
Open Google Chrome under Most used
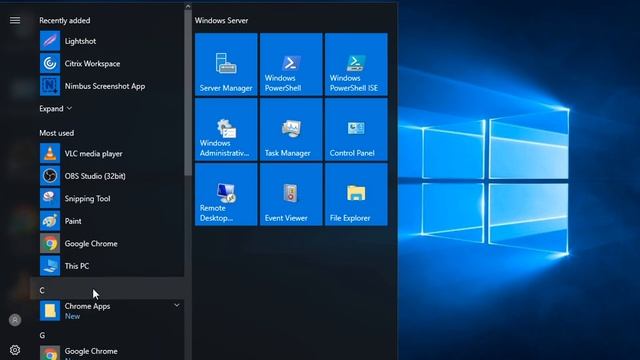click(107, 243)
